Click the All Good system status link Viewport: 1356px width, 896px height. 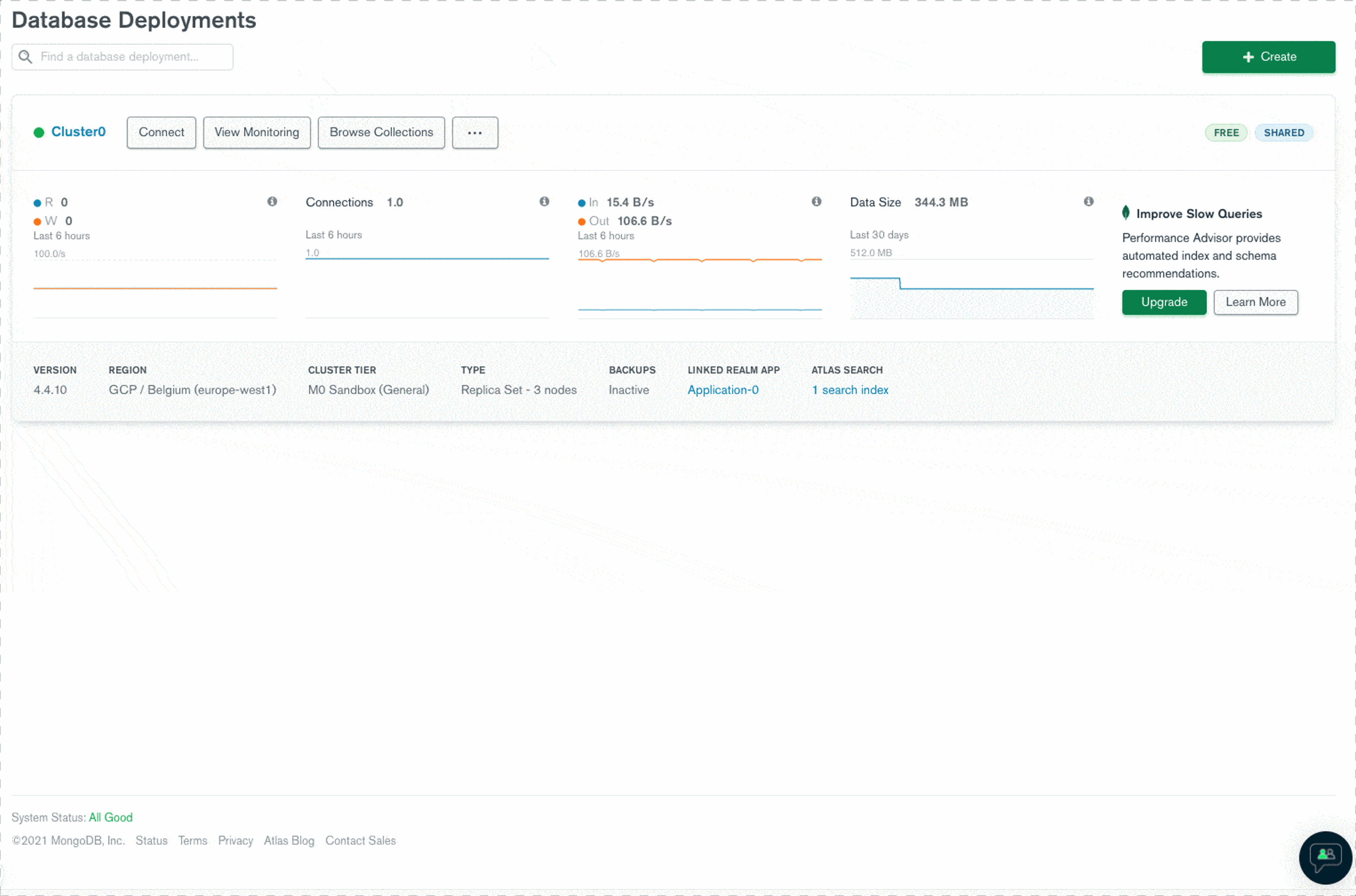point(111,818)
